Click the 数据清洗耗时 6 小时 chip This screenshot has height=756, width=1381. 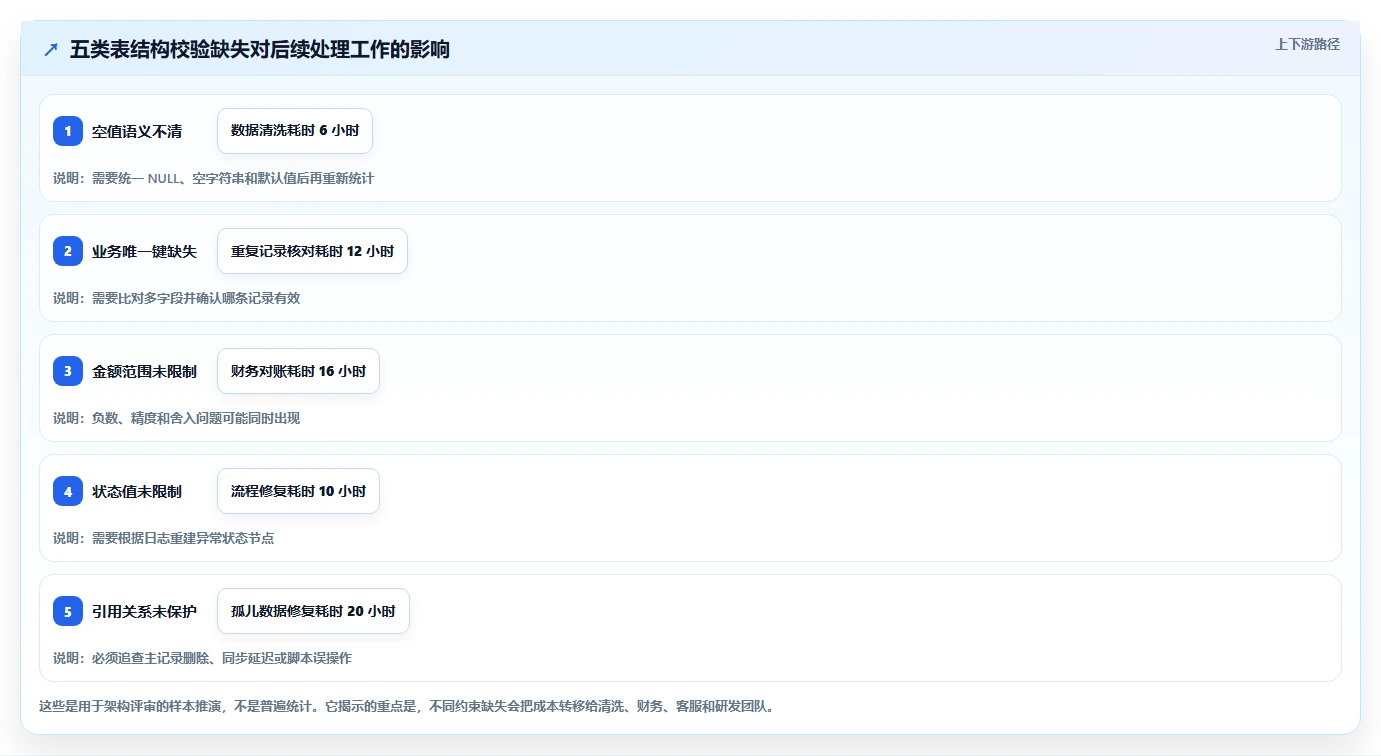[x=295, y=131]
